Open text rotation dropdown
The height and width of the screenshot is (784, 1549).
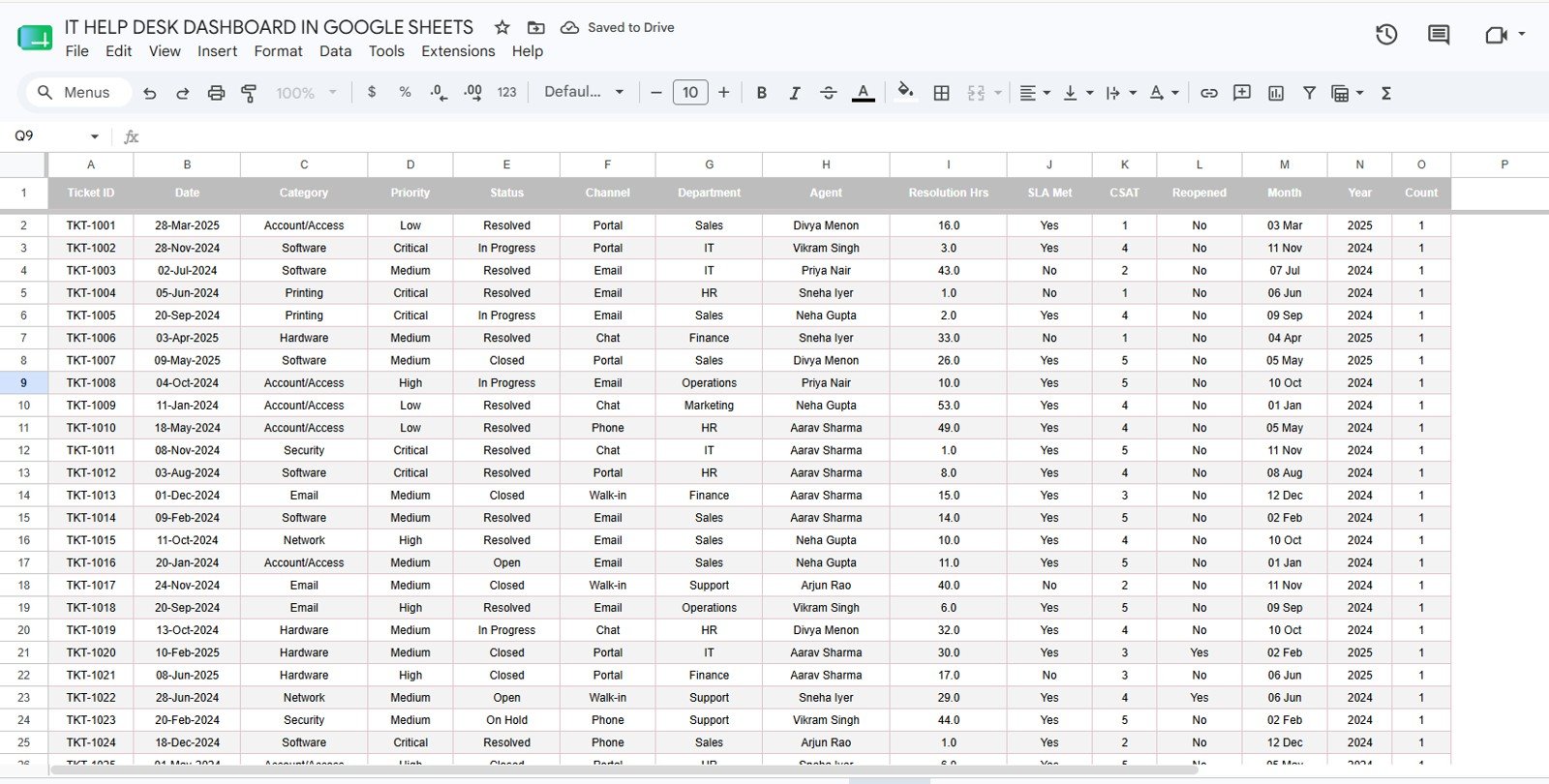1164,93
